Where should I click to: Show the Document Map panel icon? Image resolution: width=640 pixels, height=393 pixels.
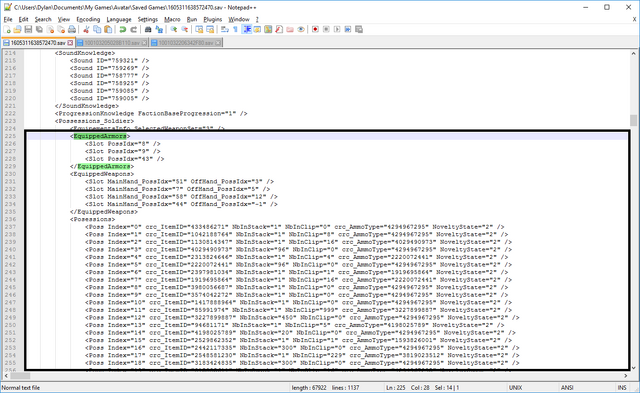click(268, 29)
